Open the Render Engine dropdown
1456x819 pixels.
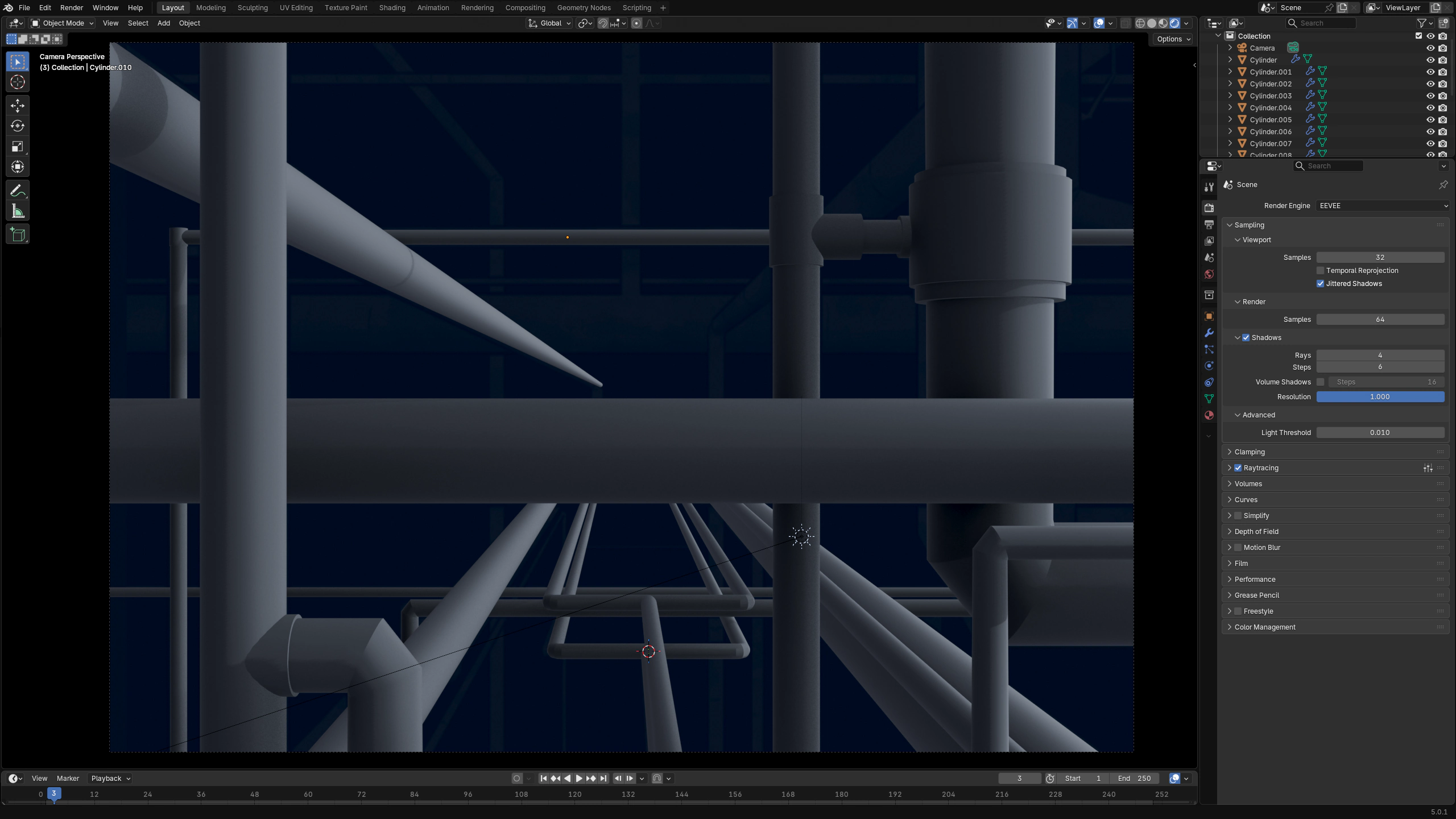pos(1382,206)
